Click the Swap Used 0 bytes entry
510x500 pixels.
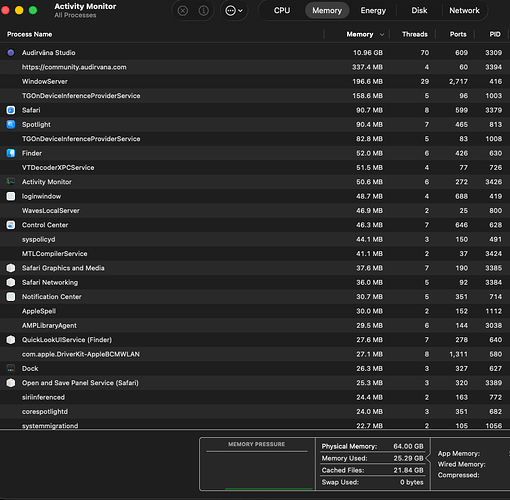[372, 482]
